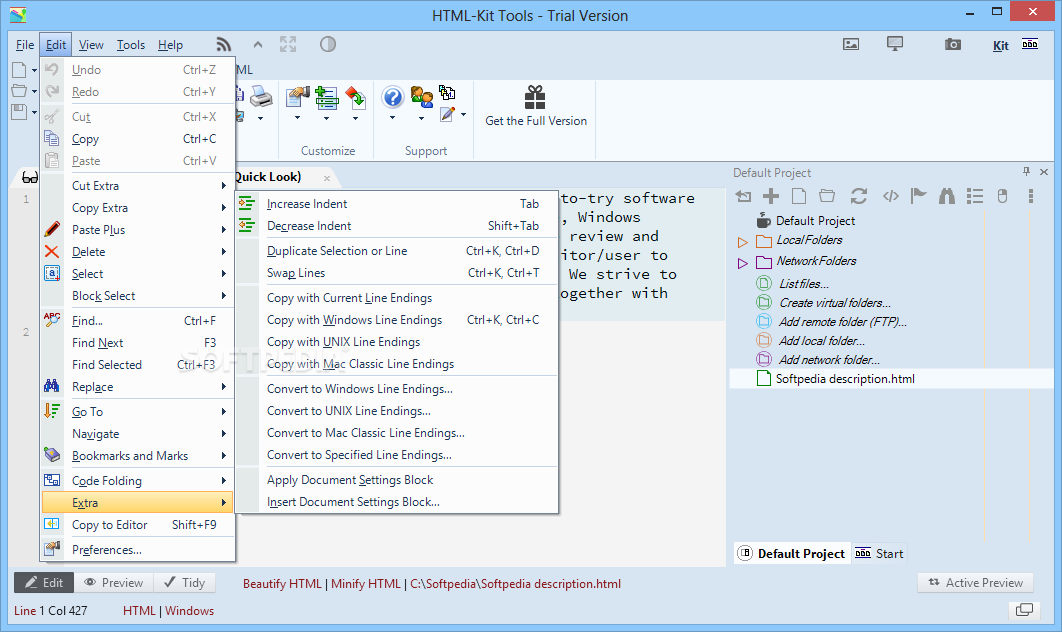This screenshot has height=632, width=1062.
Task: Click the refresh icon in project panel
Action: click(859, 196)
